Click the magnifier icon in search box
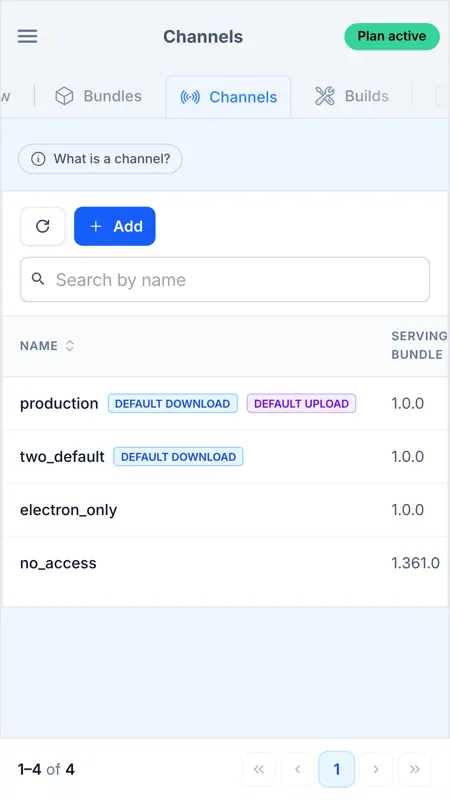This screenshot has height=800, width=450. (38, 279)
